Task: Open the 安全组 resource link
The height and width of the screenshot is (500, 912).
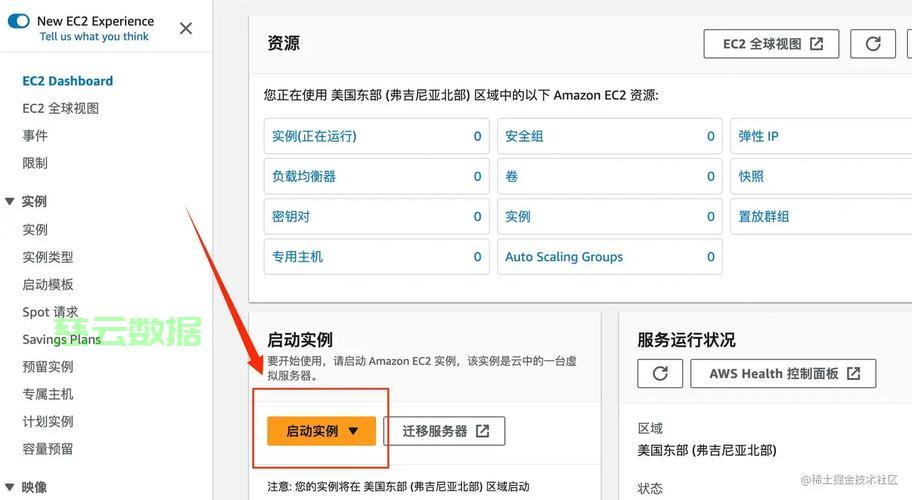Action: click(524, 136)
